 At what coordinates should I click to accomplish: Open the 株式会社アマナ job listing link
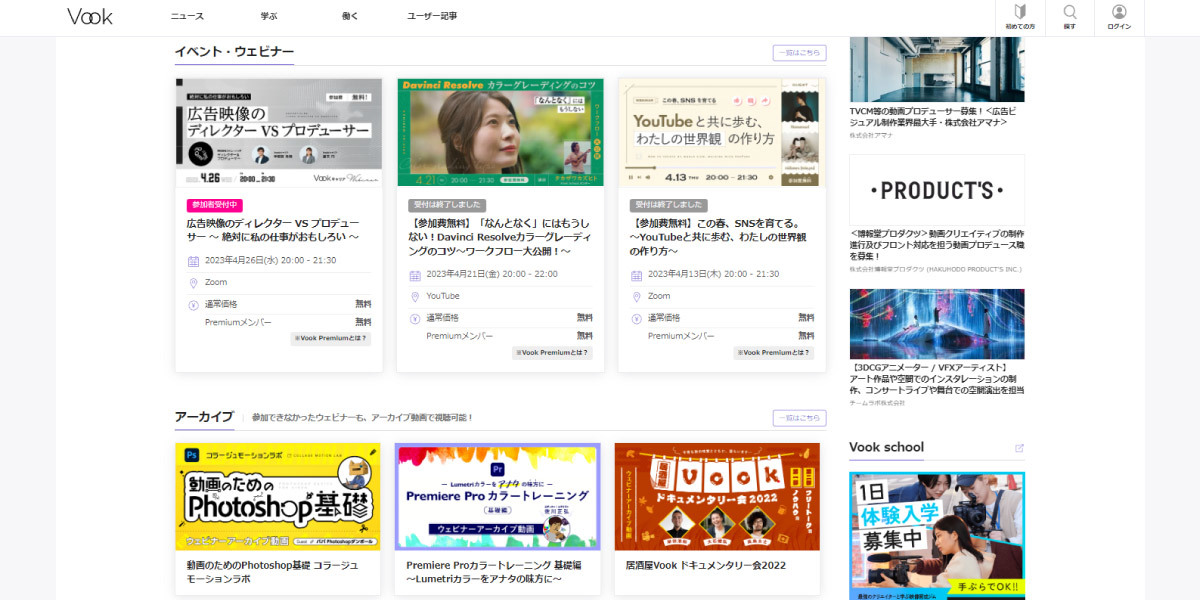pos(934,113)
